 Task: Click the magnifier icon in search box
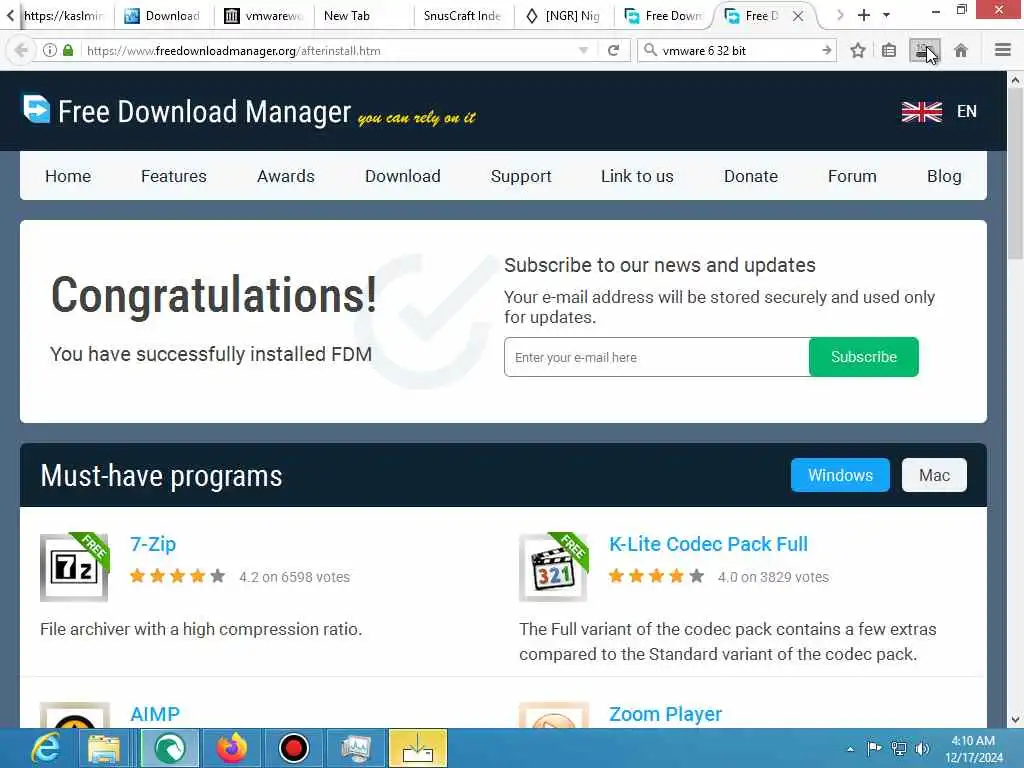coord(650,50)
